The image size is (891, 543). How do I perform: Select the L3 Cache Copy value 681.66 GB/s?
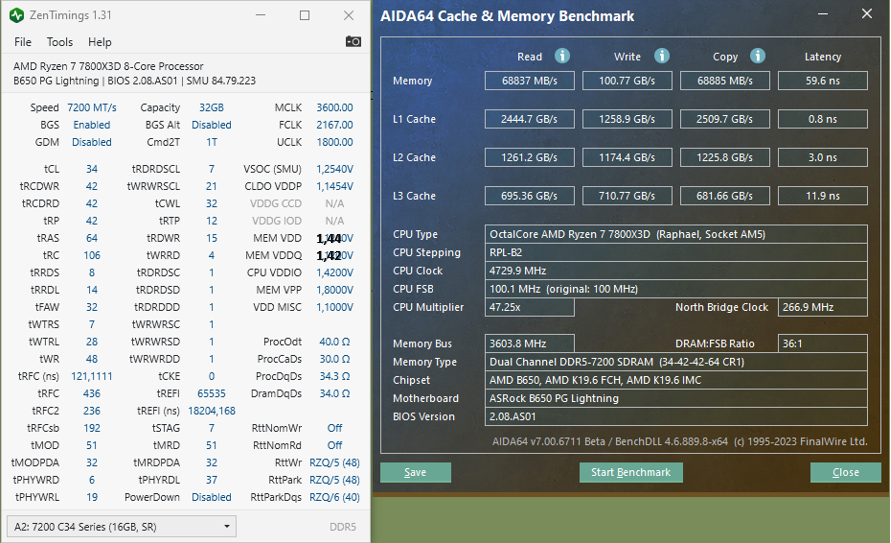[725, 196]
